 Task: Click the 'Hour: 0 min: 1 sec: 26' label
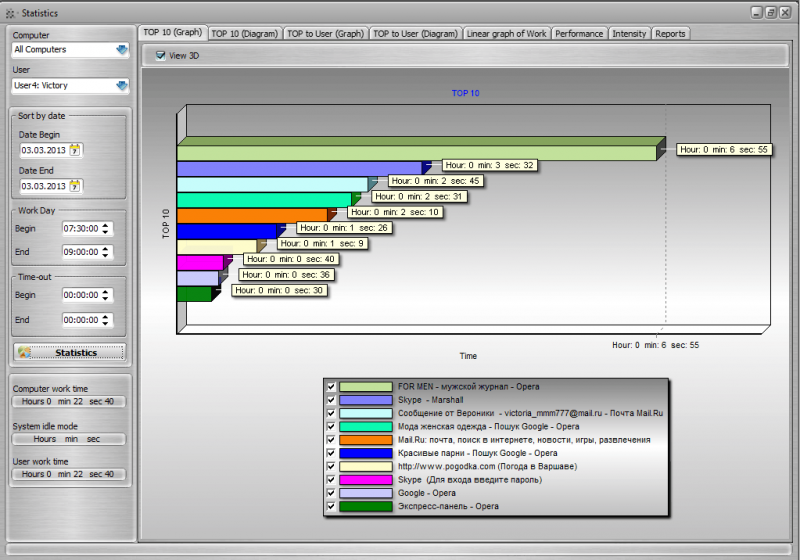point(344,227)
